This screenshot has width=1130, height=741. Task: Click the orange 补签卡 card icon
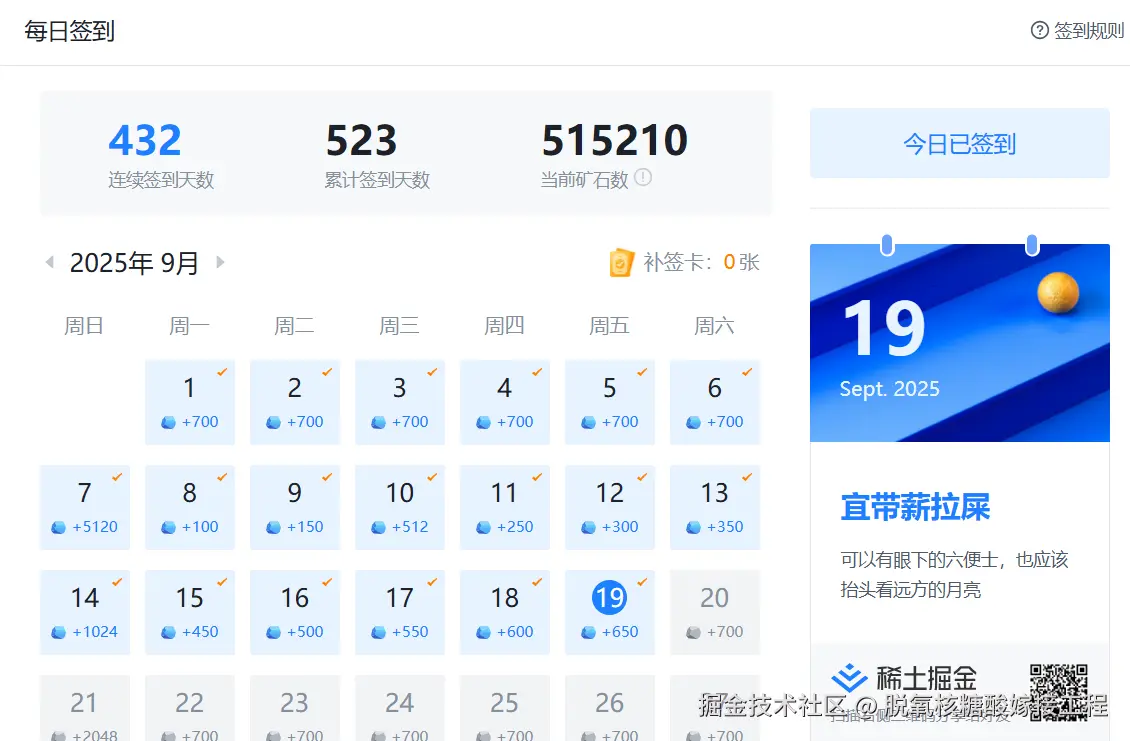click(x=622, y=263)
